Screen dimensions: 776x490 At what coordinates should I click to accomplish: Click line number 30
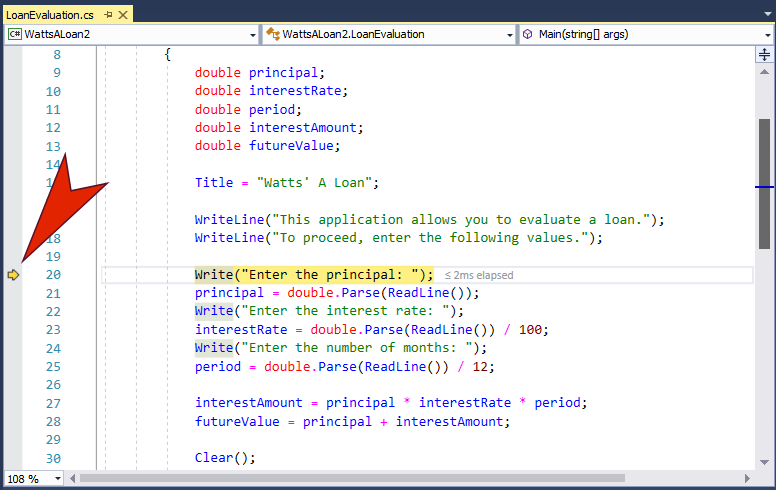tap(53, 458)
